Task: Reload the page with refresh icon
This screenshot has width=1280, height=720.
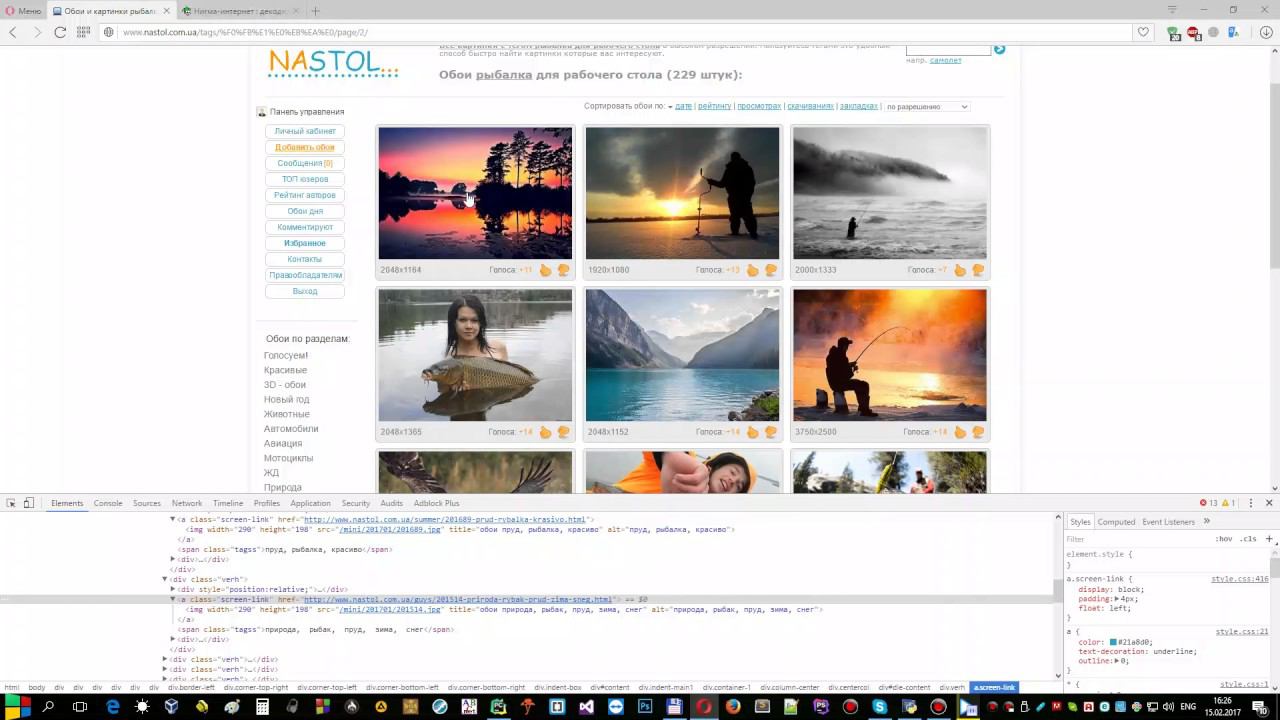Action: tap(60, 32)
